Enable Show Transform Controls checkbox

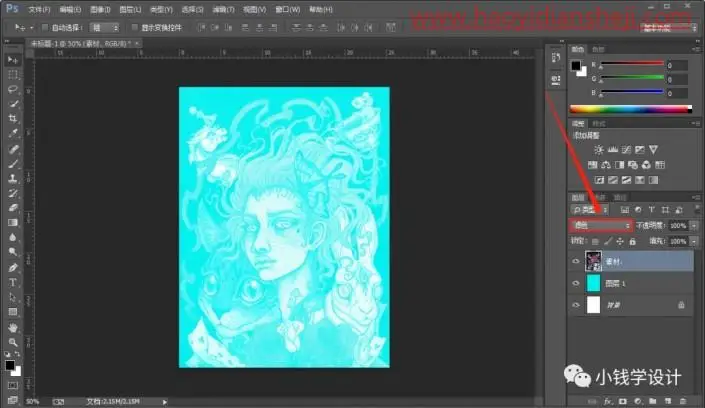[134, 27]
